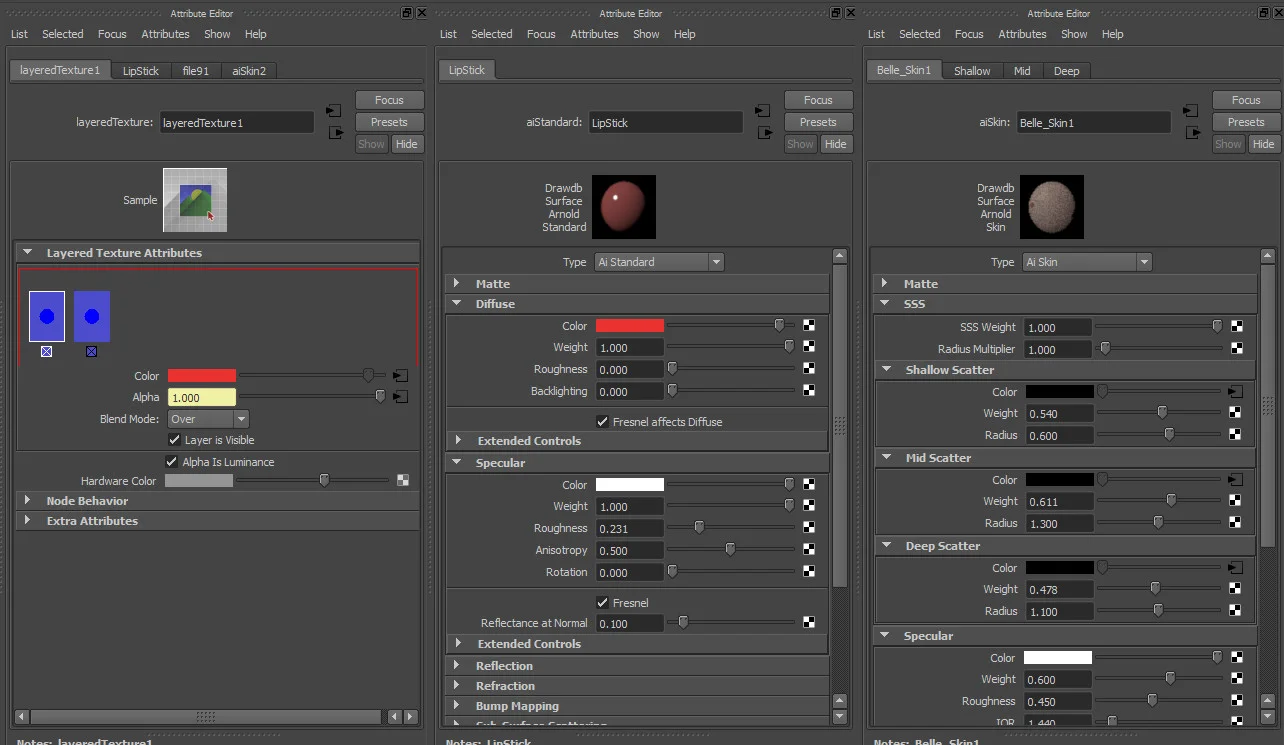1284x745 pixels.
Task: Toggle Layer is Visible checkbox
Action: (x=175, y=440)
